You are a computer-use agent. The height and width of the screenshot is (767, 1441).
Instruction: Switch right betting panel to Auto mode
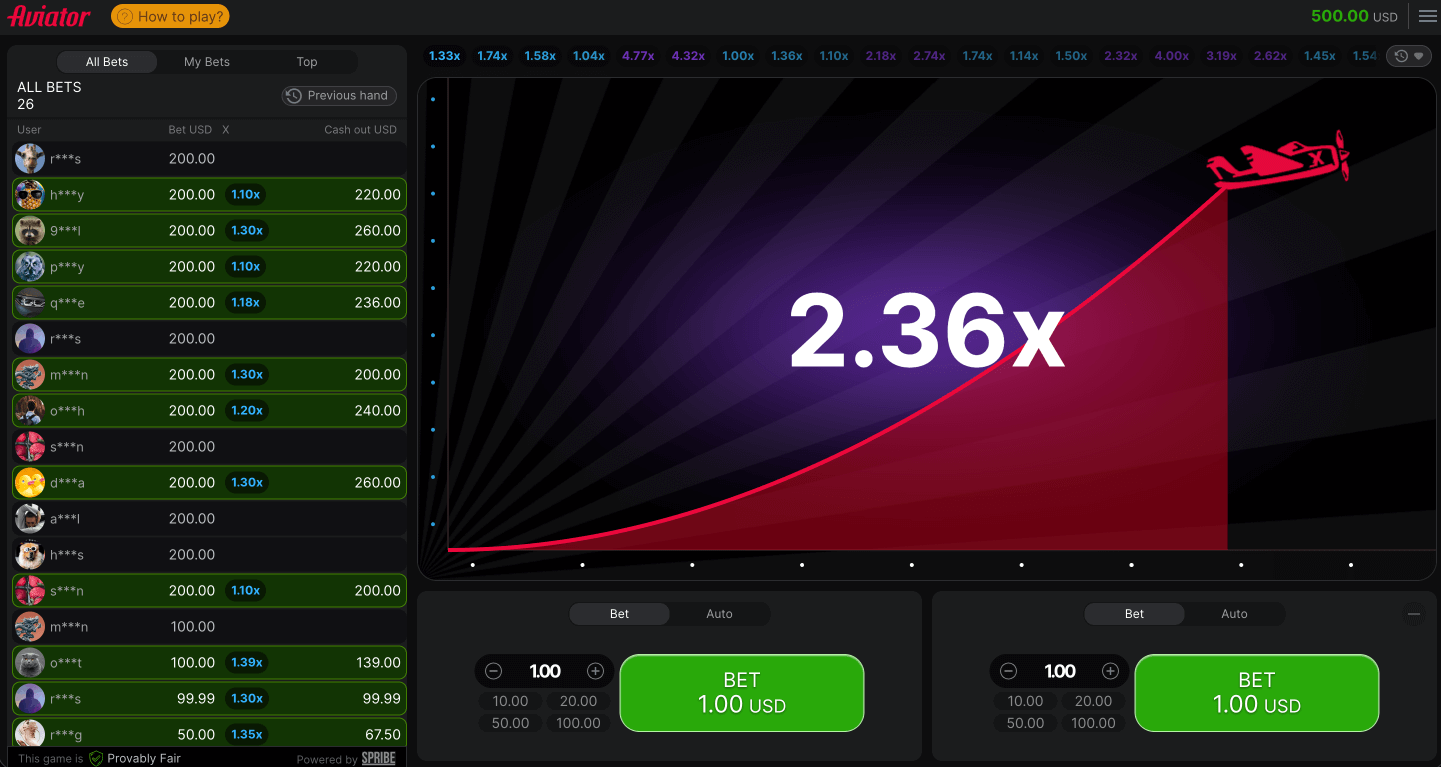pyautogui.click(x=1234, y=614)
